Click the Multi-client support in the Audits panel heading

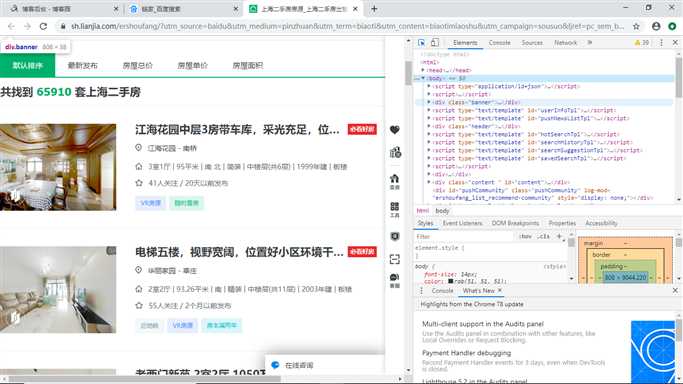(483, 323)
